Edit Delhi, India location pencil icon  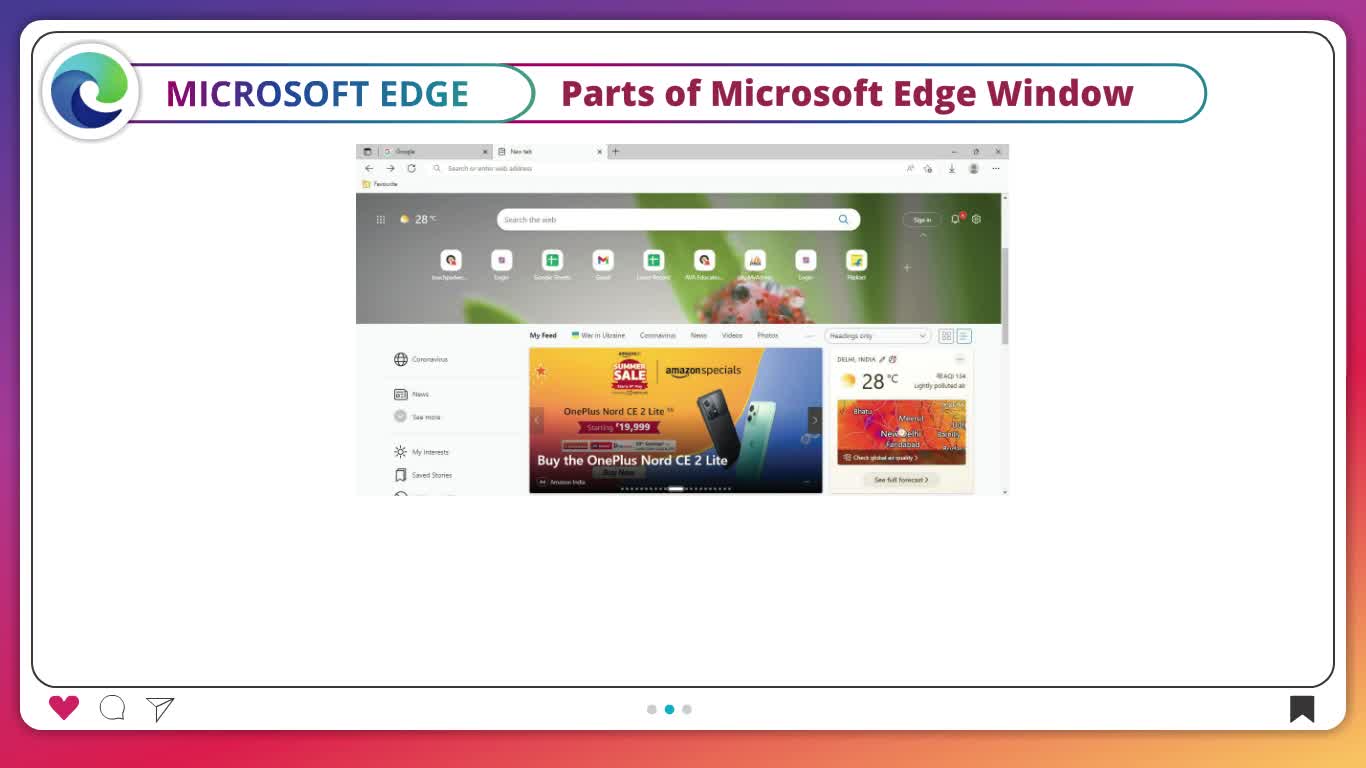tap(882, 359)
